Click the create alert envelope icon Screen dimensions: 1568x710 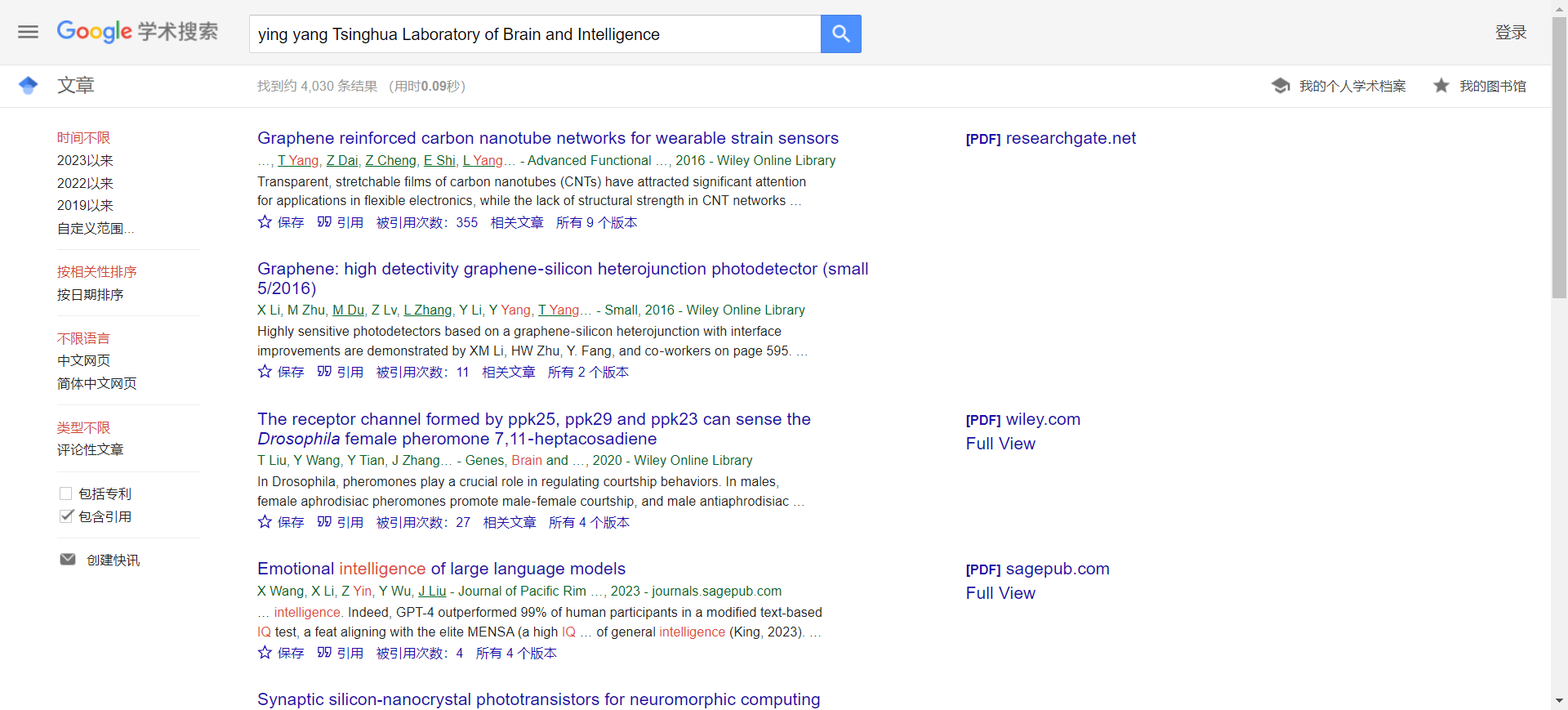click(x=68, y=560)
